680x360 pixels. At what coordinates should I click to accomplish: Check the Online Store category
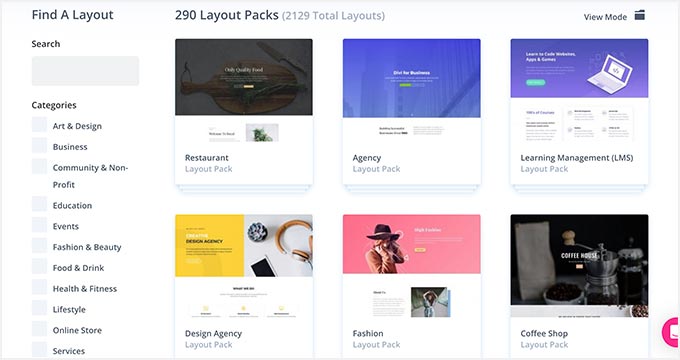pos(39,329)
